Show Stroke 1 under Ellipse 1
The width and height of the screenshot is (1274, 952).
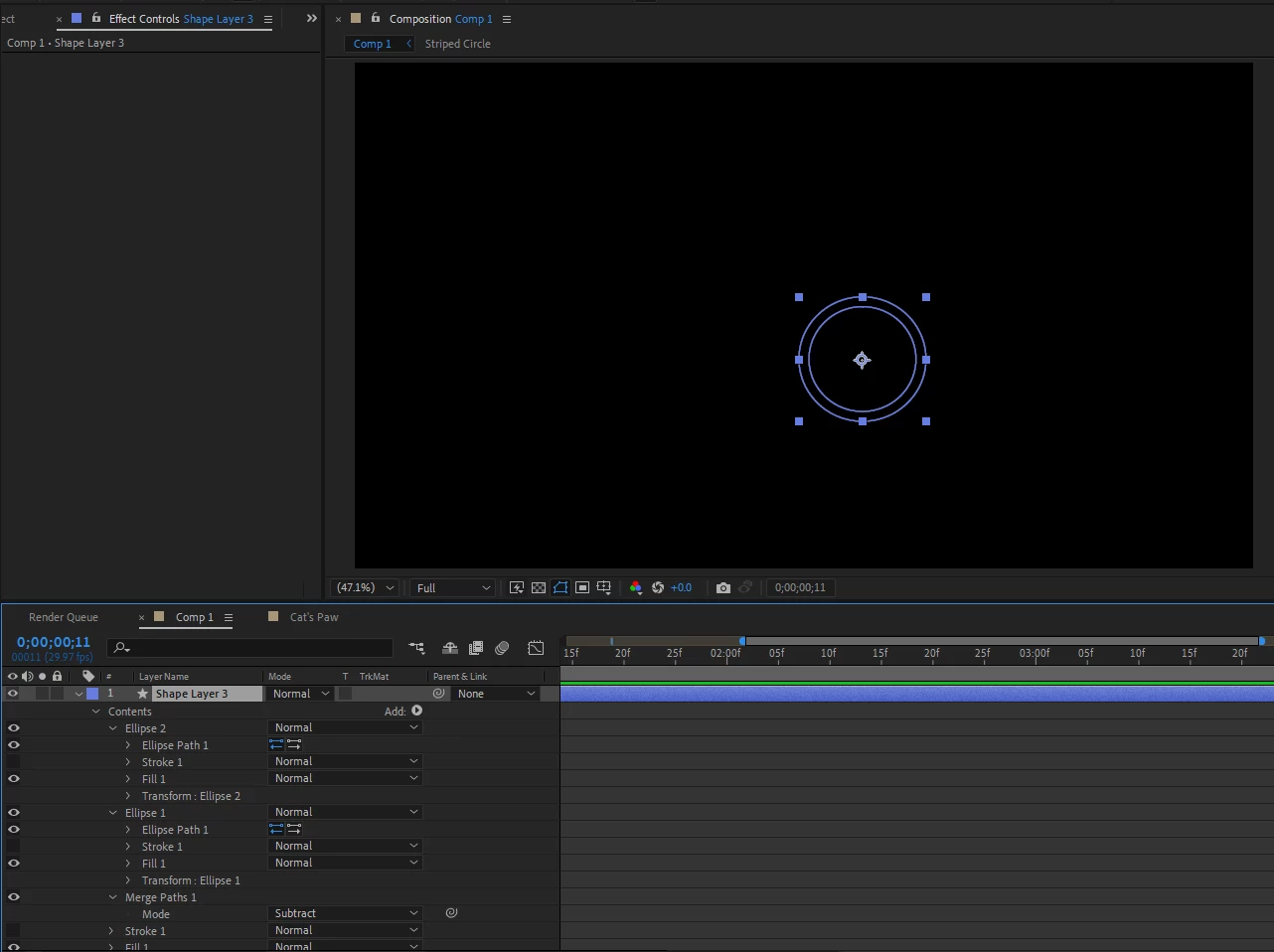point(13,846)
